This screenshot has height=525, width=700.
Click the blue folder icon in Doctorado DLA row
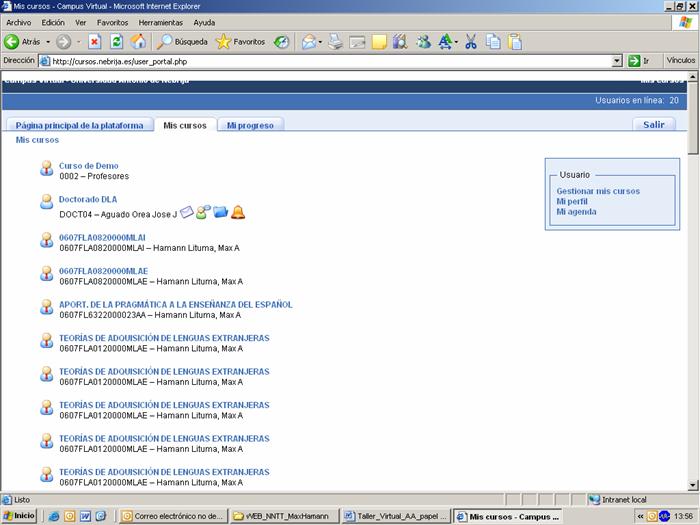221,212
